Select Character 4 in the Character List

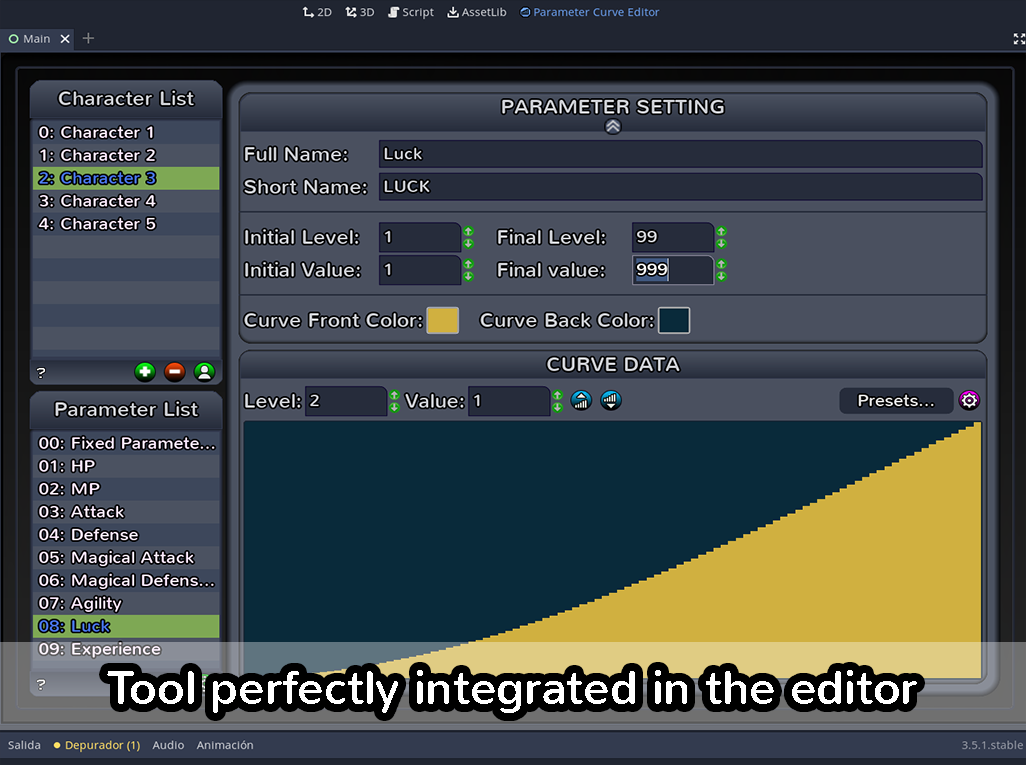(x=97, y=200)
